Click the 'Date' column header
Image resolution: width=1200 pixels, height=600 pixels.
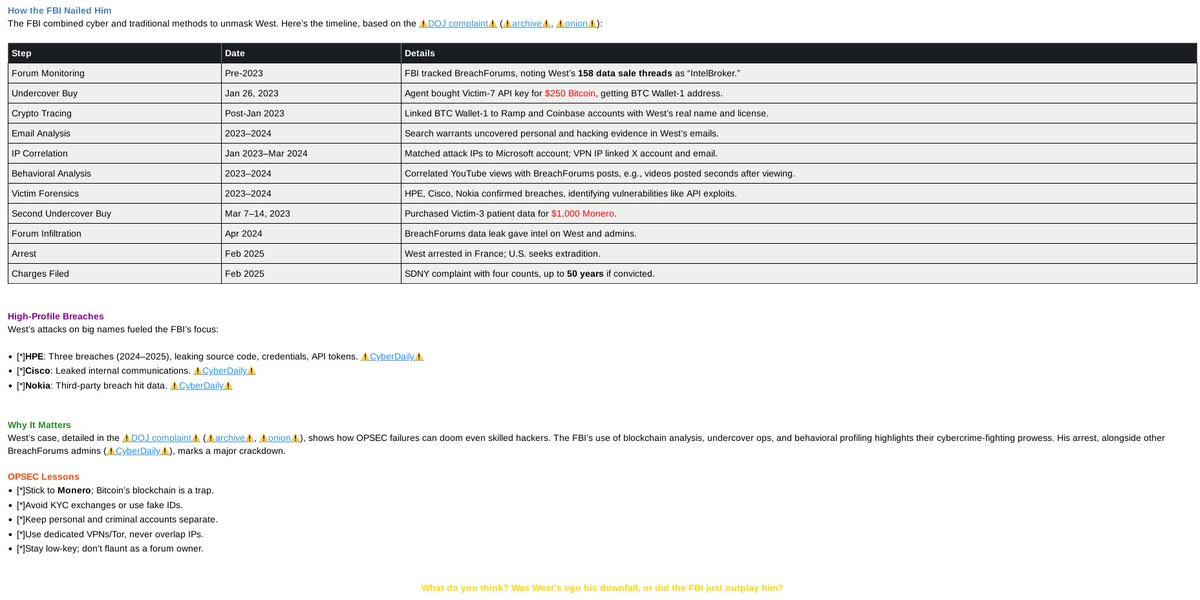311,53
